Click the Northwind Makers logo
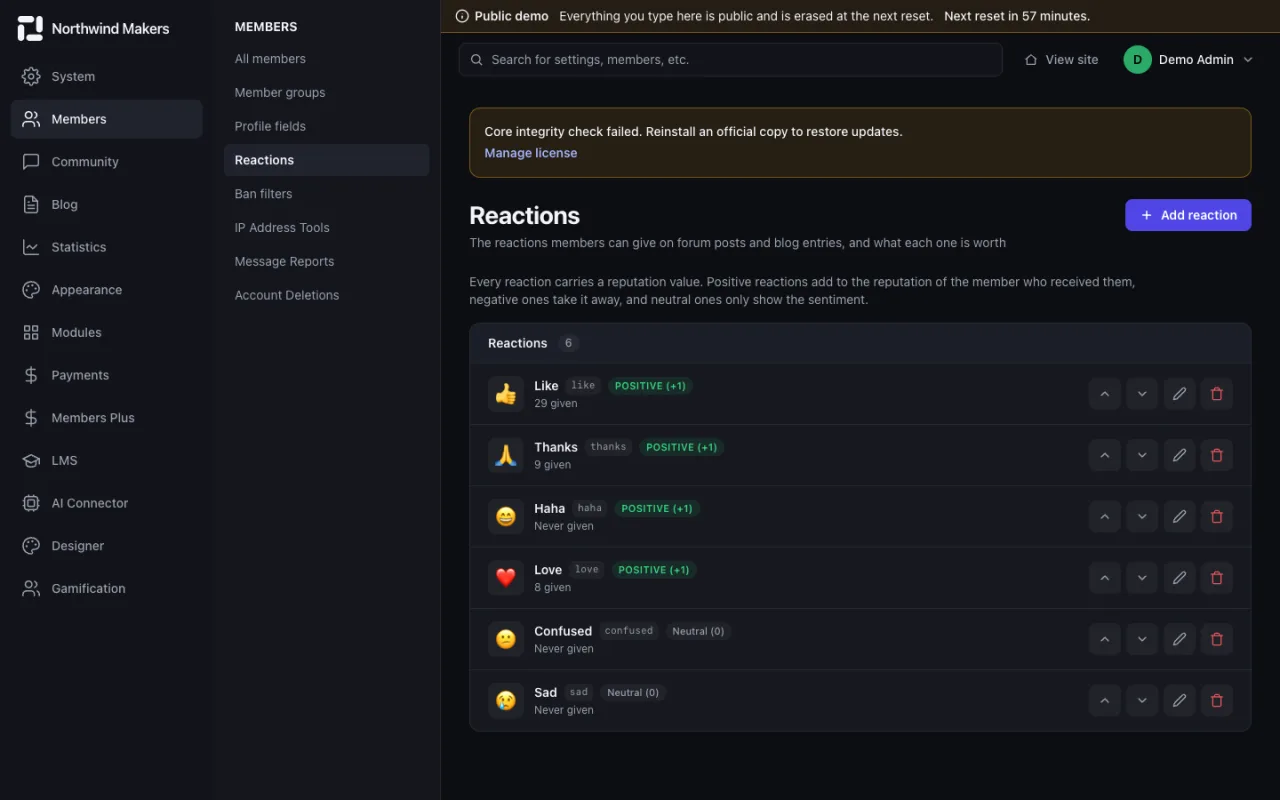 coord(94,29)
